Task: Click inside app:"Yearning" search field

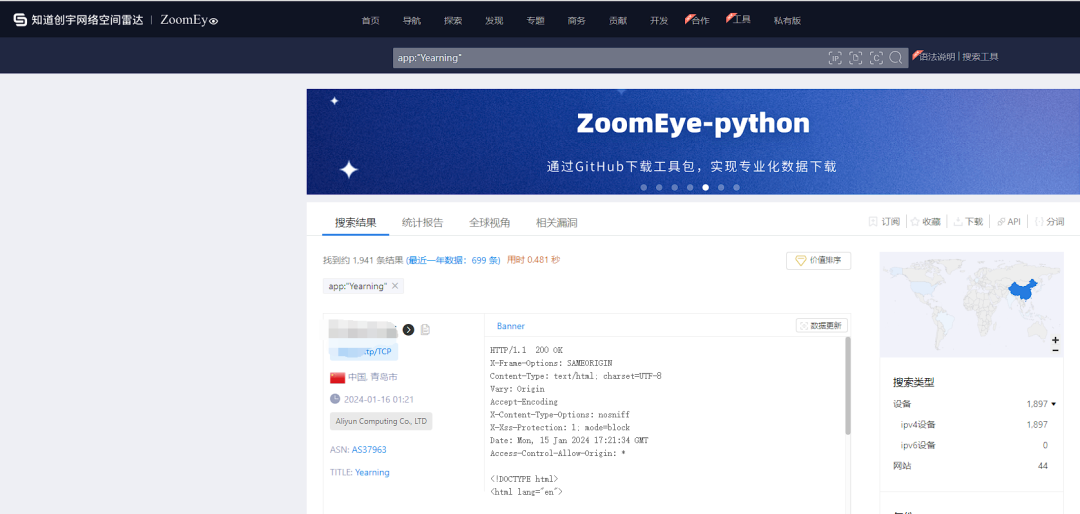Action: tap(610, 58)
